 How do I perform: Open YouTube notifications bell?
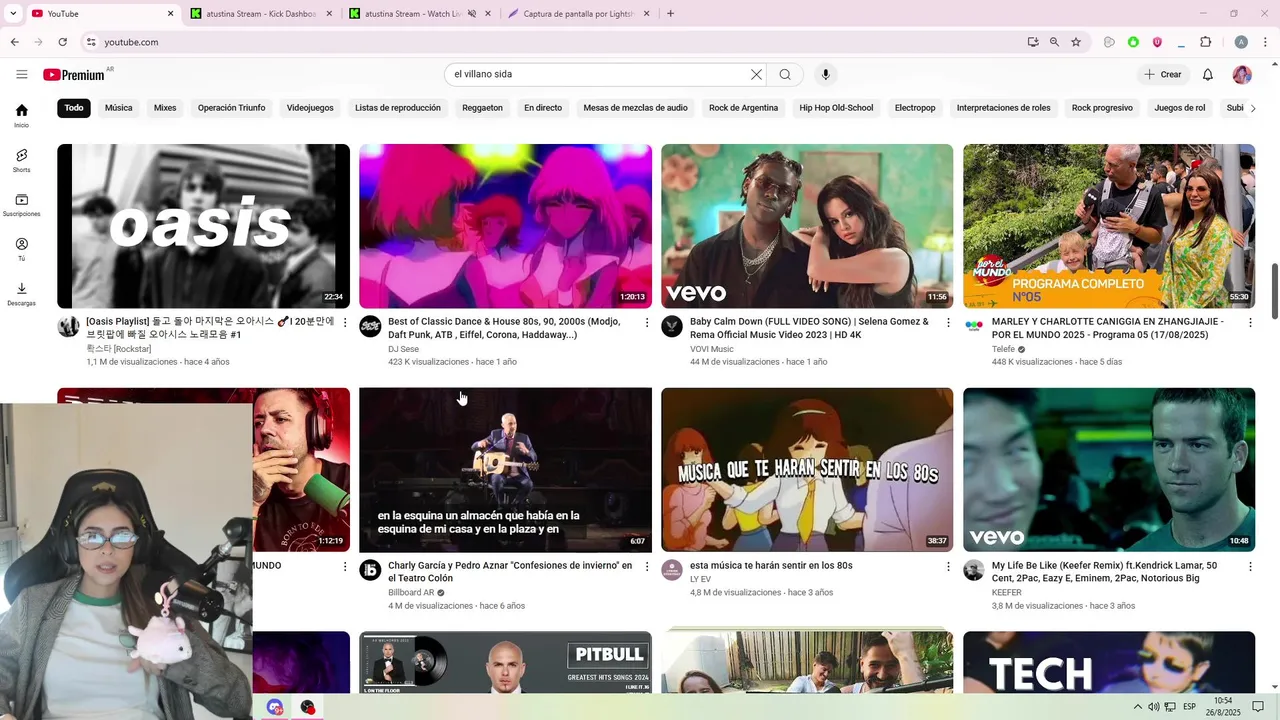[x=1208, y=74]
